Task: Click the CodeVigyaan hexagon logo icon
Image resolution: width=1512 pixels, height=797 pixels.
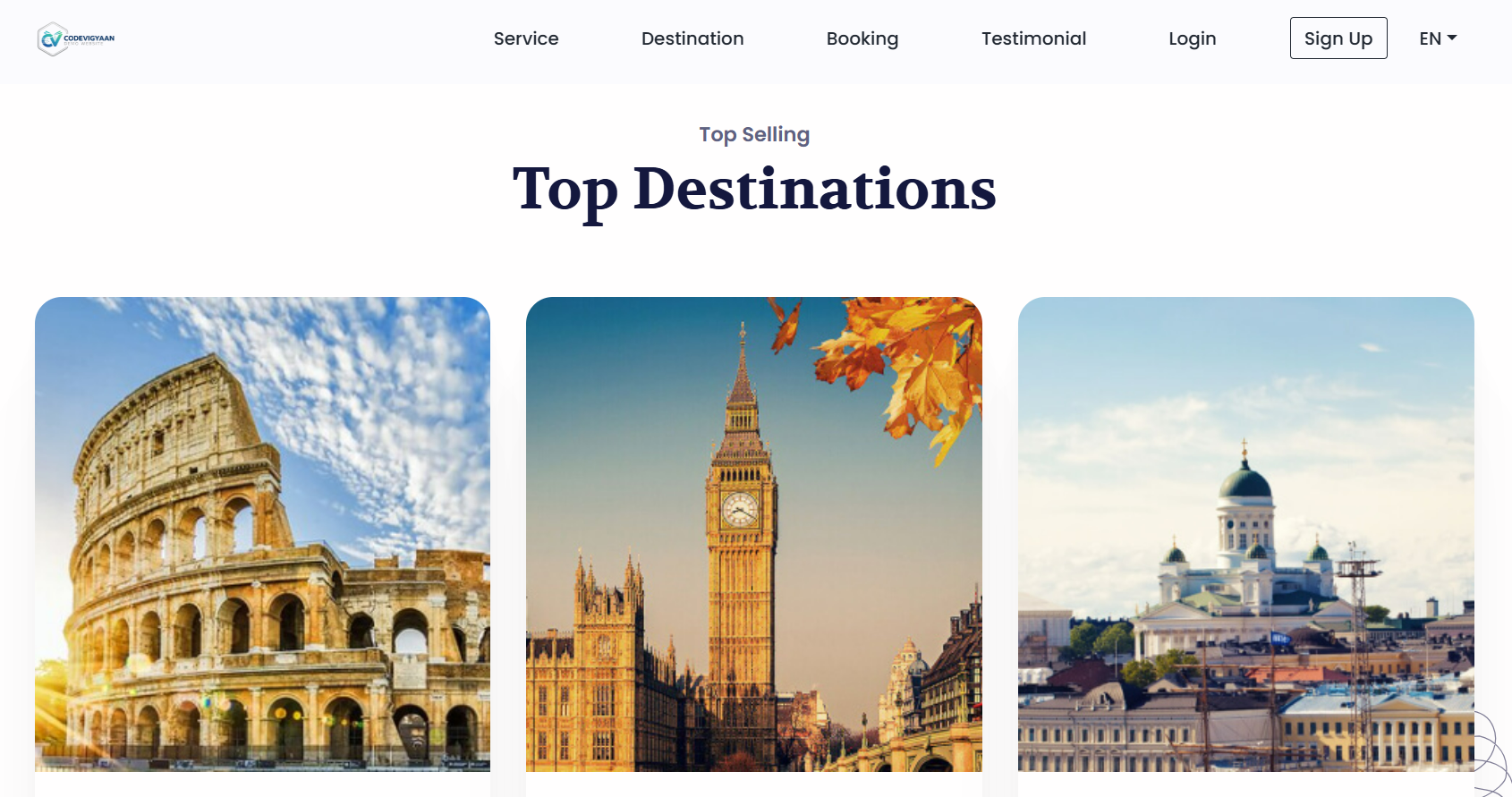Action: [x=53, y=38]
